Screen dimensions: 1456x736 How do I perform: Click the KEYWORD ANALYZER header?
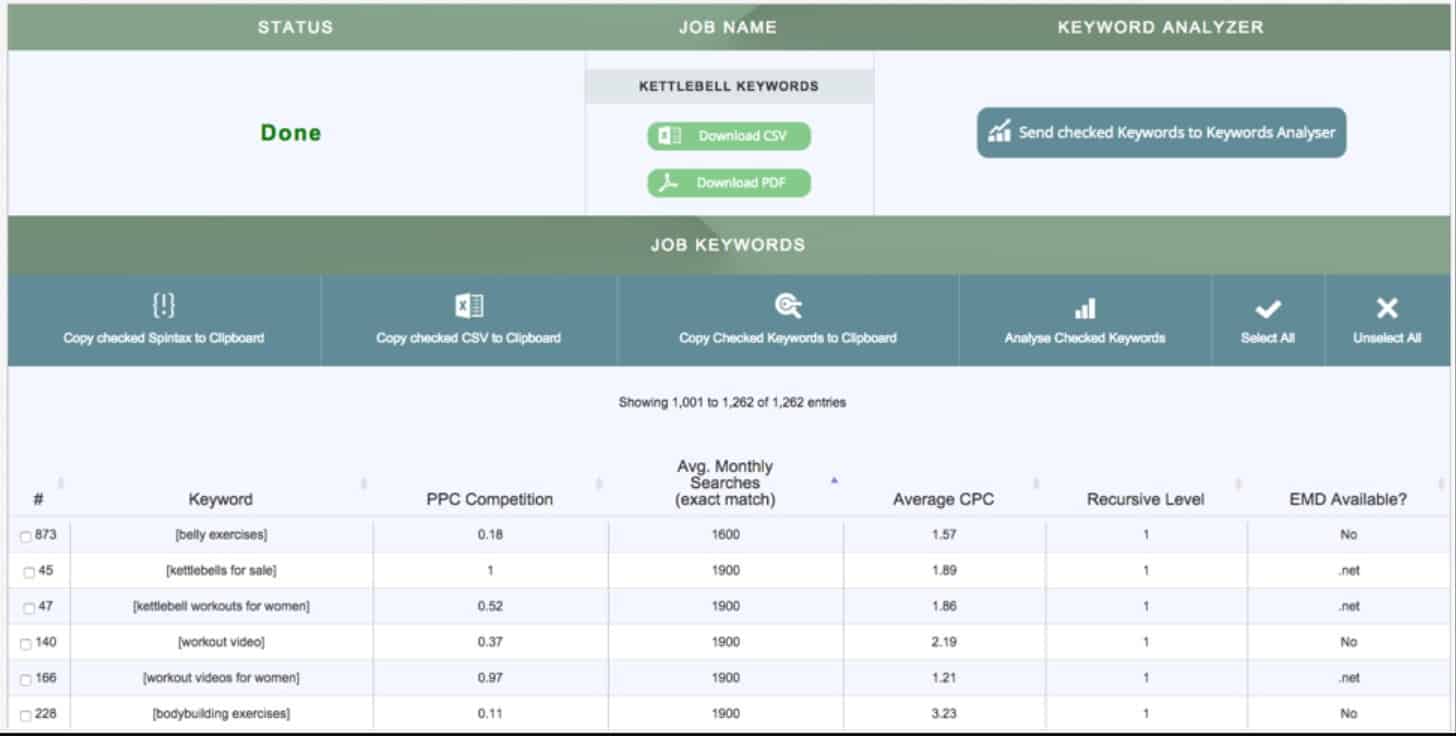(1161, 28)
